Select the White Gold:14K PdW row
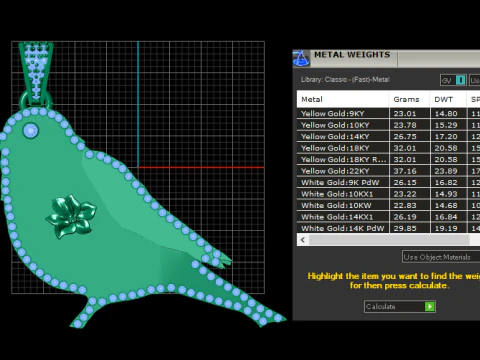 coord(388,228)
